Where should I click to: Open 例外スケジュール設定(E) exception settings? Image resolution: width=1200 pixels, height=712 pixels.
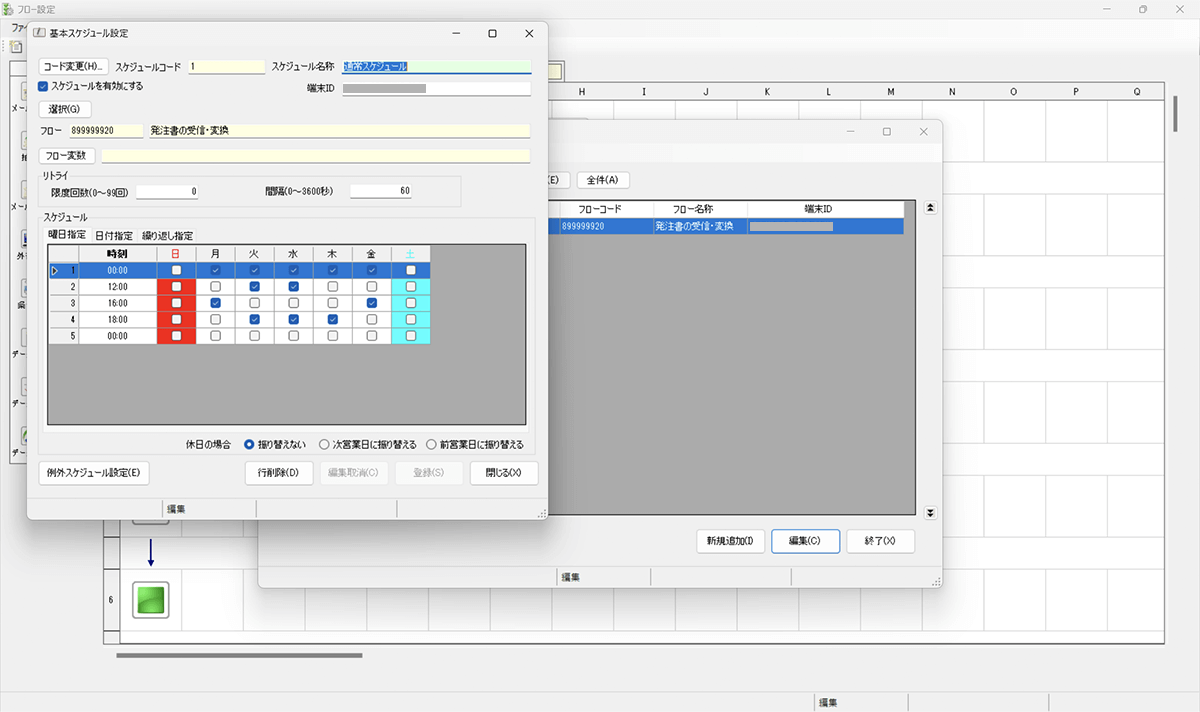(x=93, y=473)
